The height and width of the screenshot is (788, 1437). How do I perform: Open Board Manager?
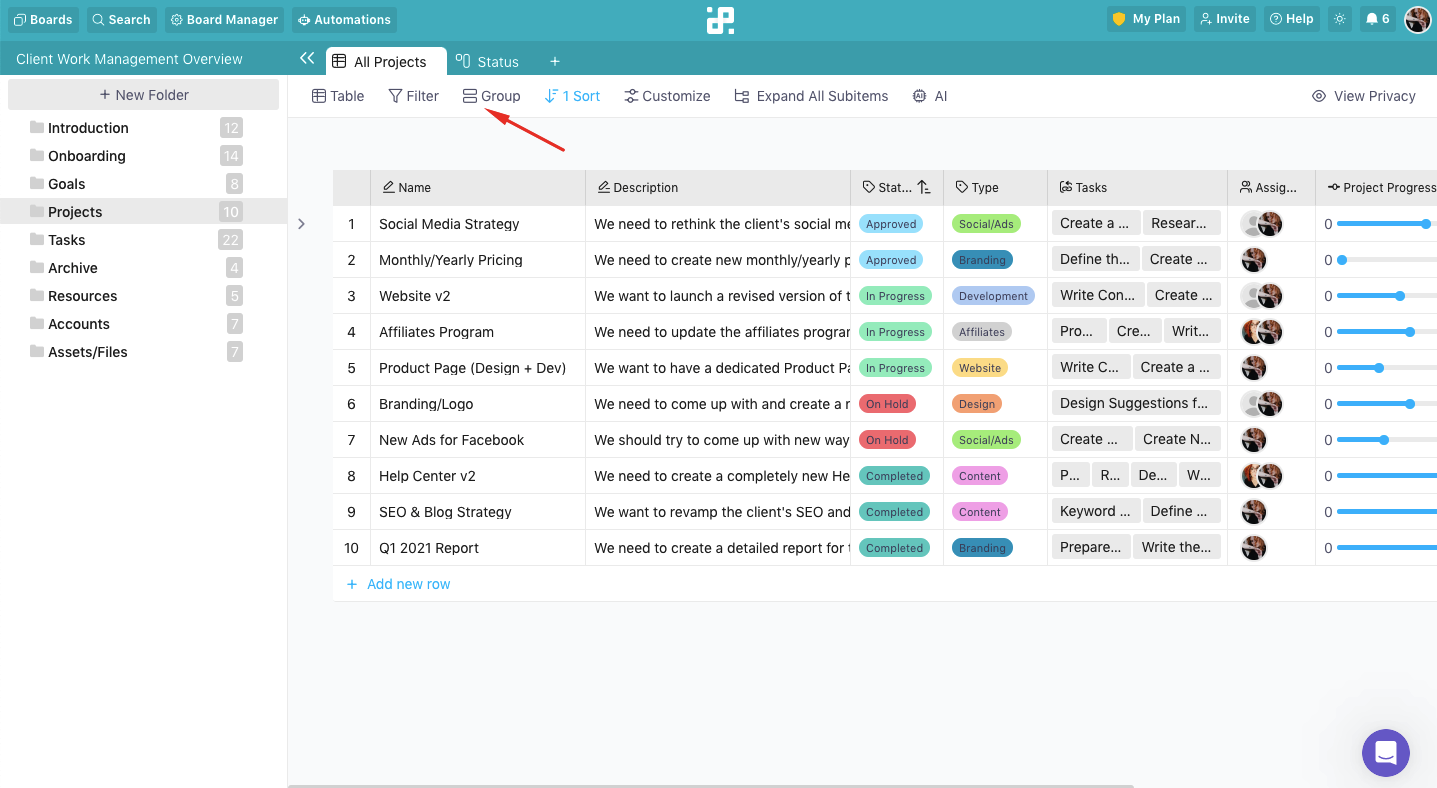tap(224, 19)
